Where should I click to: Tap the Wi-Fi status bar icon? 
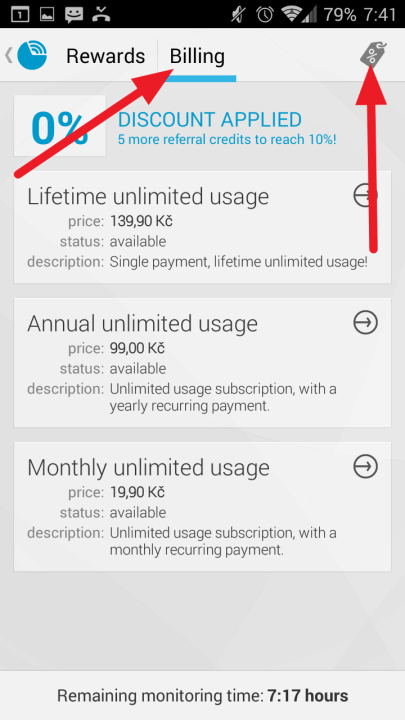click(x=292, y=14)
